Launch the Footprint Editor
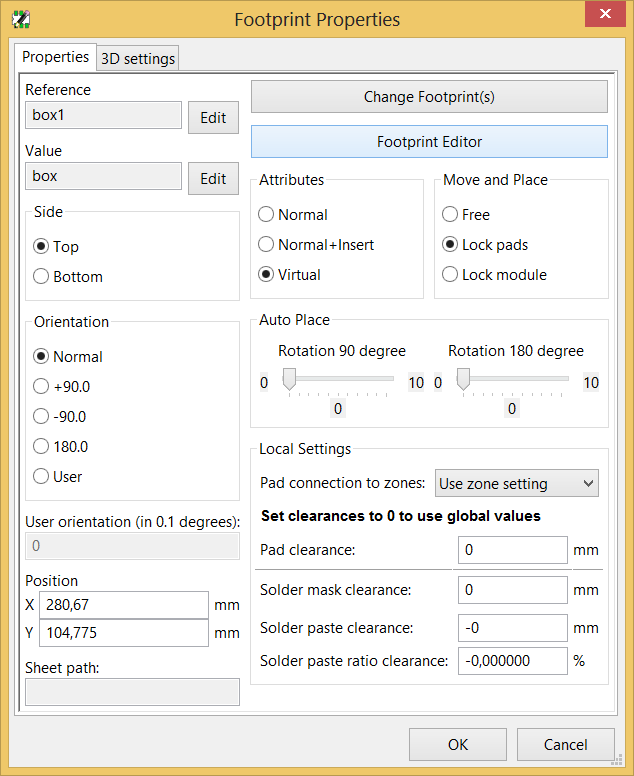The height and width of the screenshot is (776, 634). point(429,142)
